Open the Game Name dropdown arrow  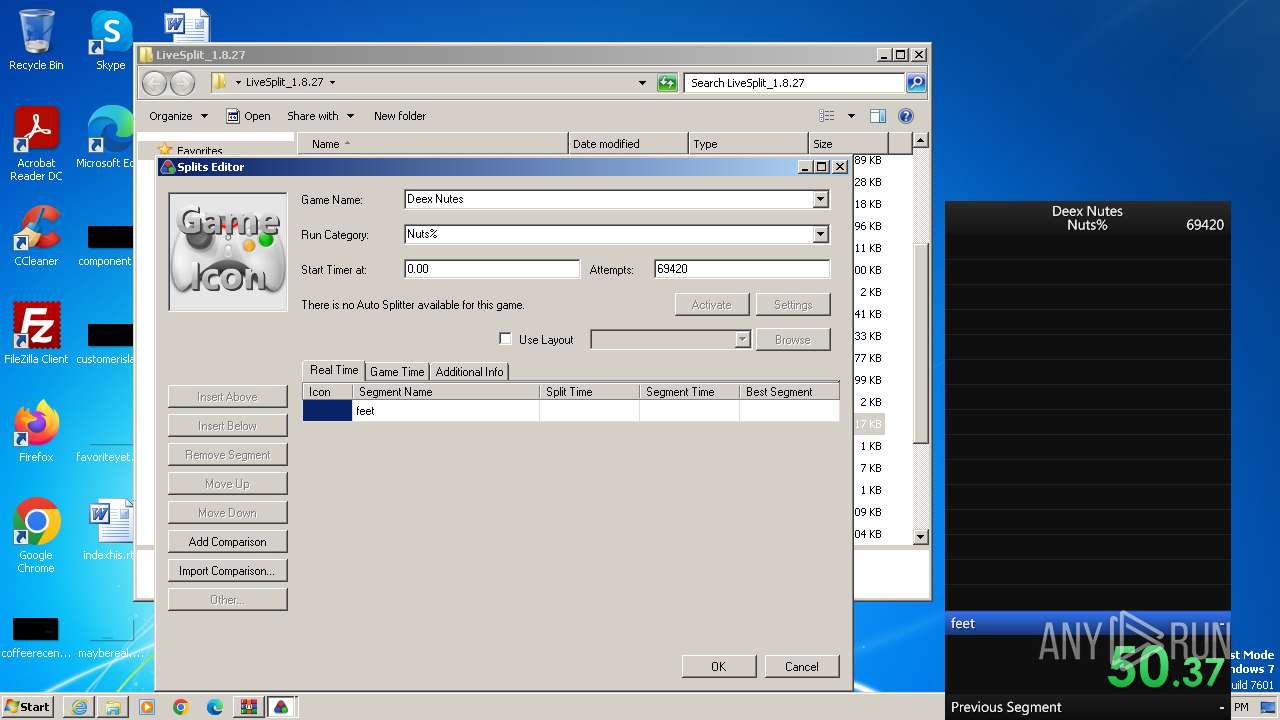point(821,199)
